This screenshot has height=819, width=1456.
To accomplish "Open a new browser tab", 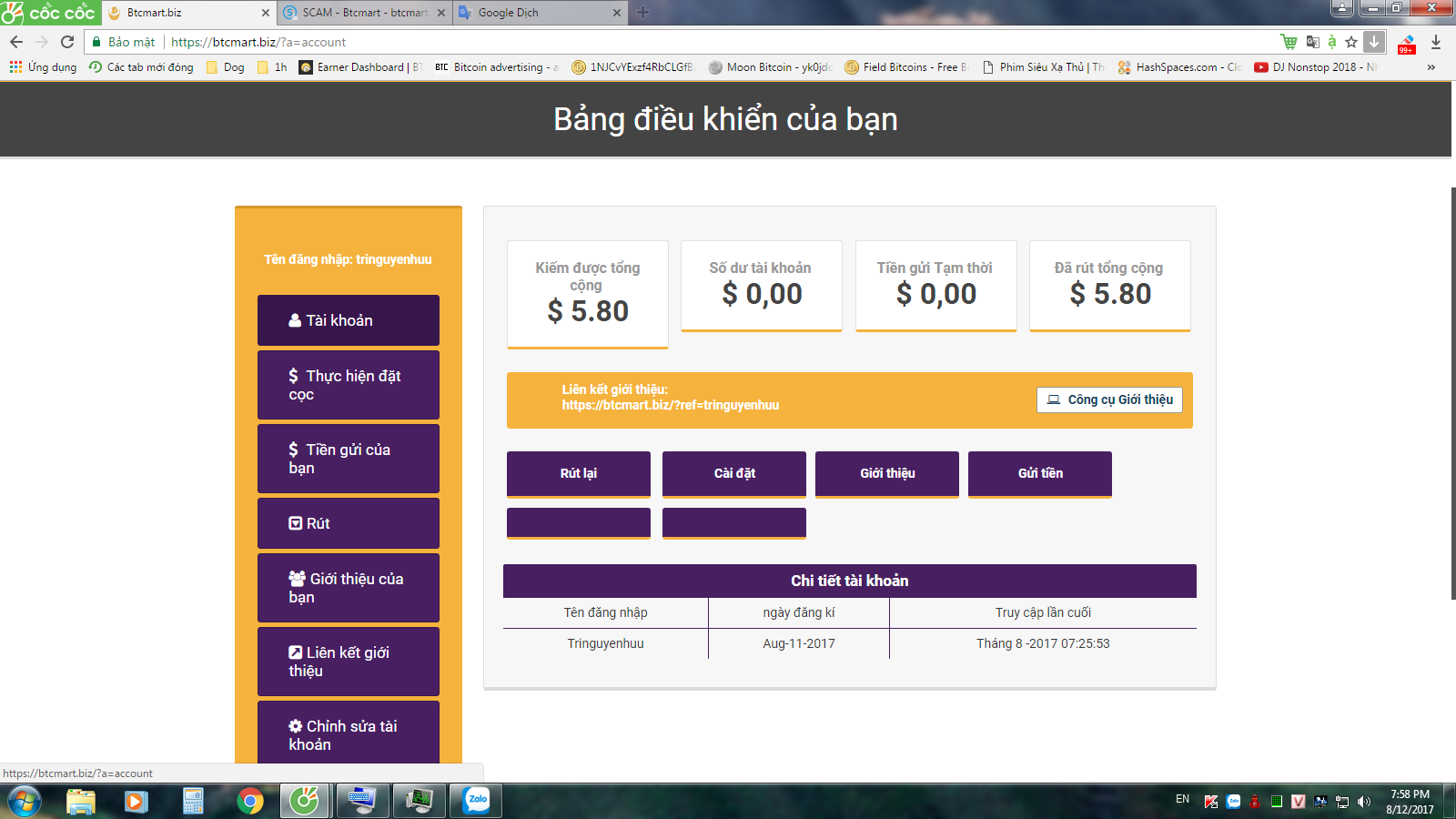I will tap(642, 13).
